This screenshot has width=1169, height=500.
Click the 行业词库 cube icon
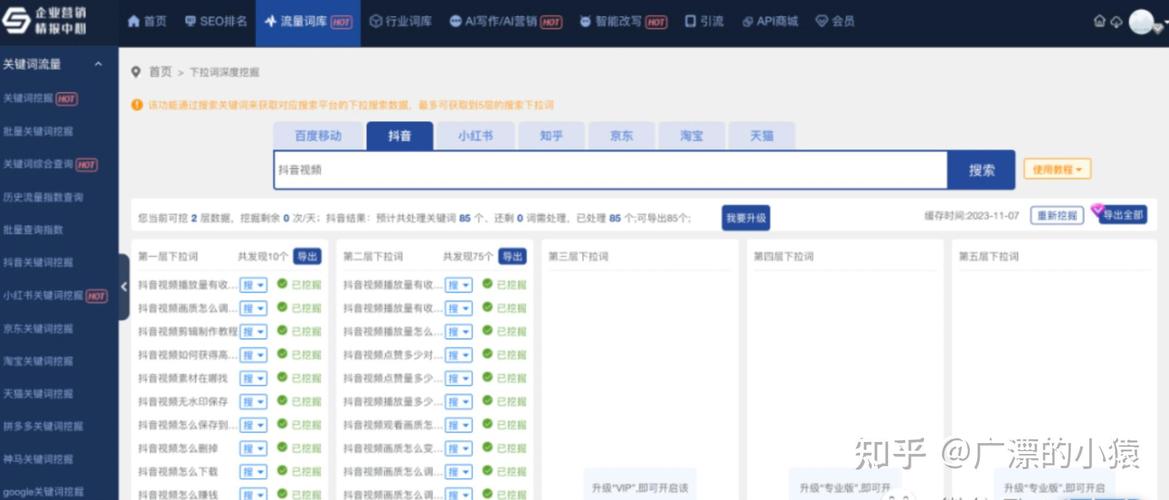[x=376, y=22]
